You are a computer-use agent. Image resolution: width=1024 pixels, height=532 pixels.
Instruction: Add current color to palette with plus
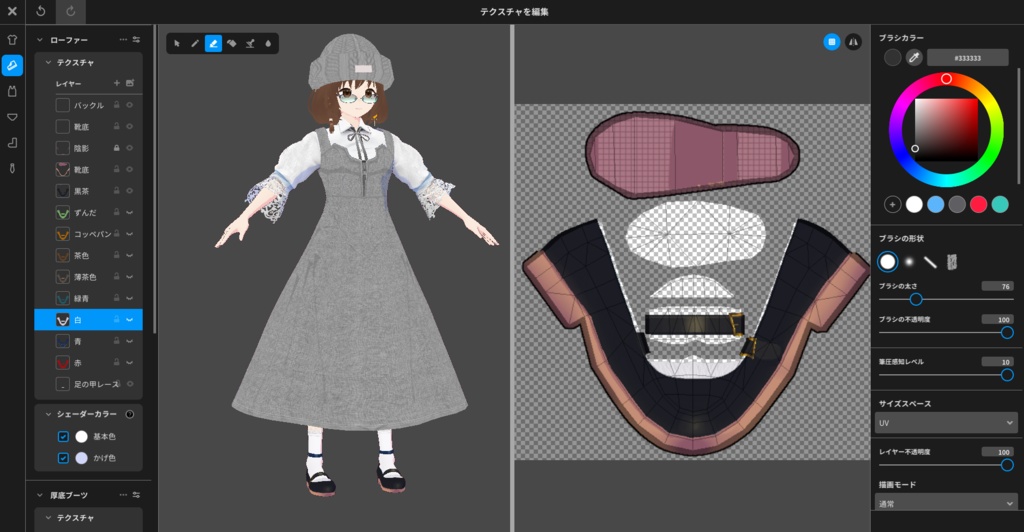(x=892, y=204)
